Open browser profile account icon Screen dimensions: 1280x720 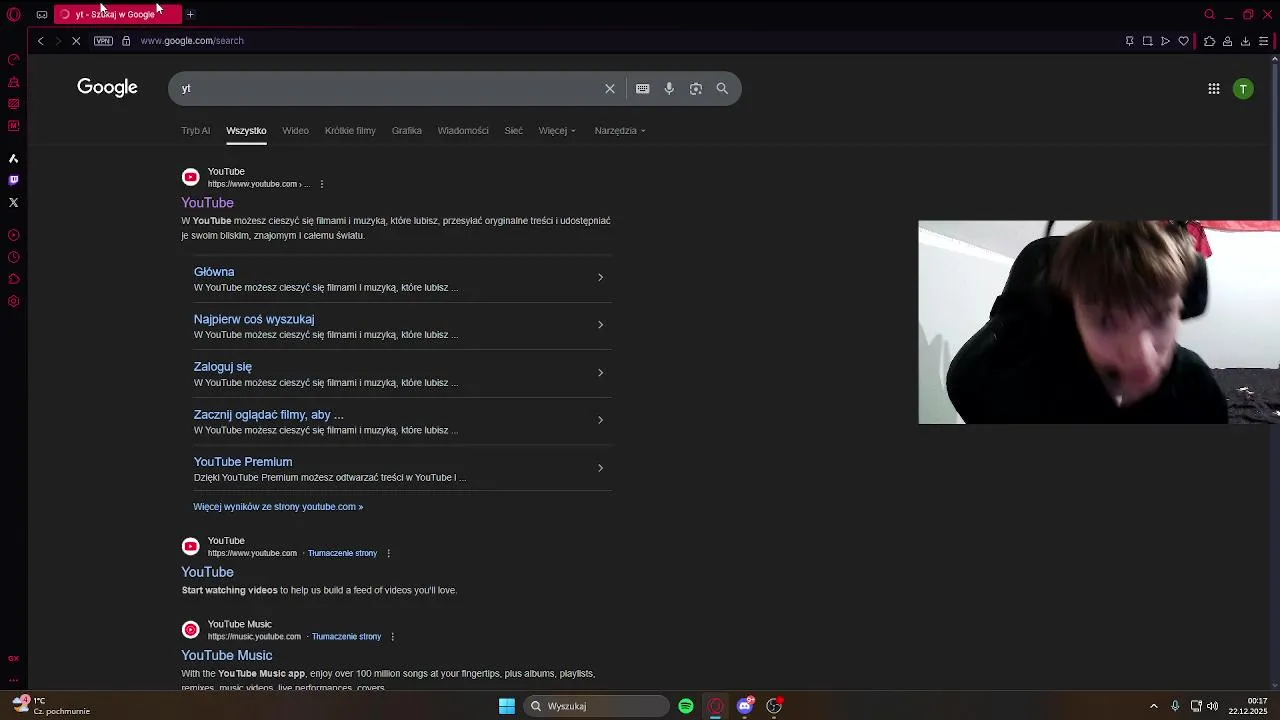[x=1227, y=41]
